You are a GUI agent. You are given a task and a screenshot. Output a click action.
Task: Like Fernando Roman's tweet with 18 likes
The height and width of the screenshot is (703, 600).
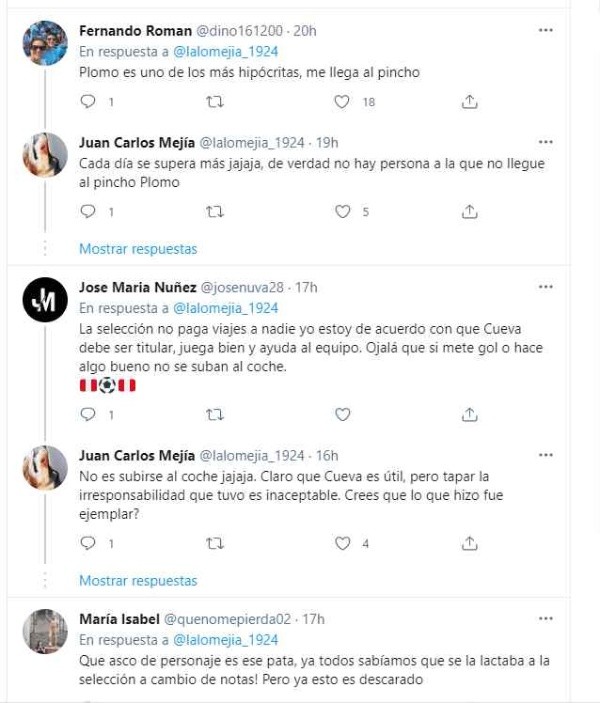(342, 101)
